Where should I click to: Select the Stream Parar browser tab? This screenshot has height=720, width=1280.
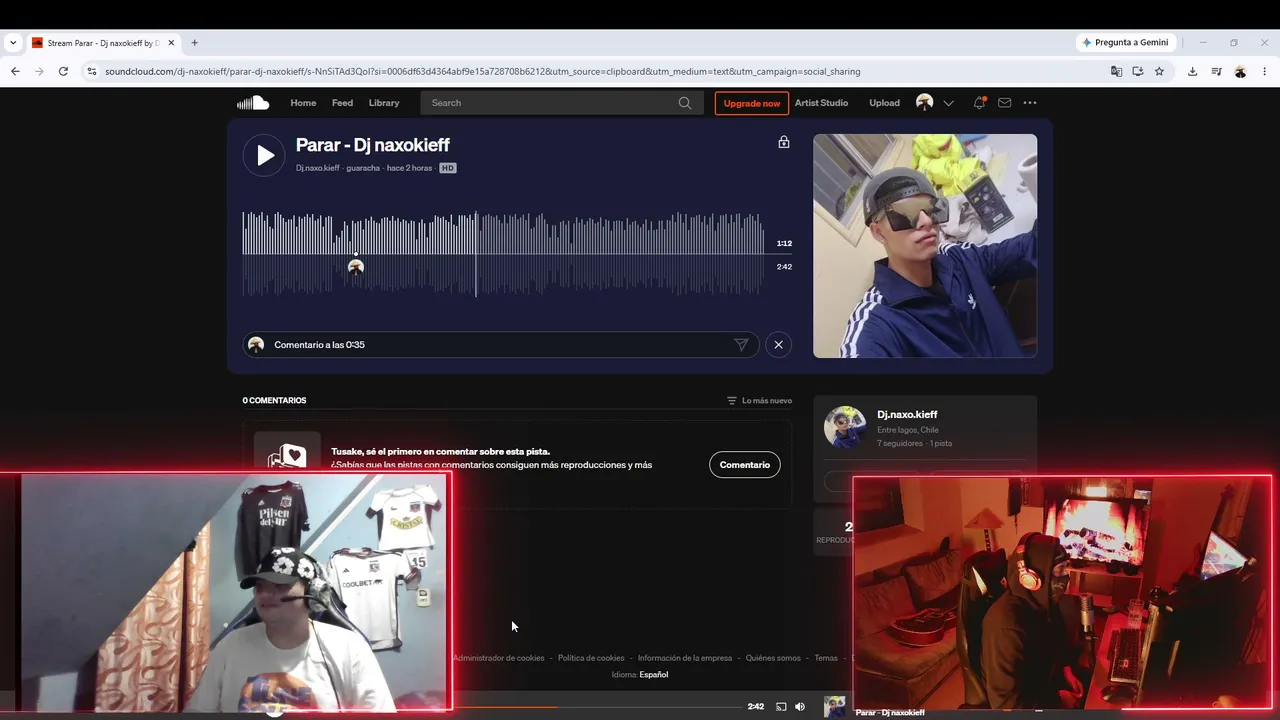(103, 43)
